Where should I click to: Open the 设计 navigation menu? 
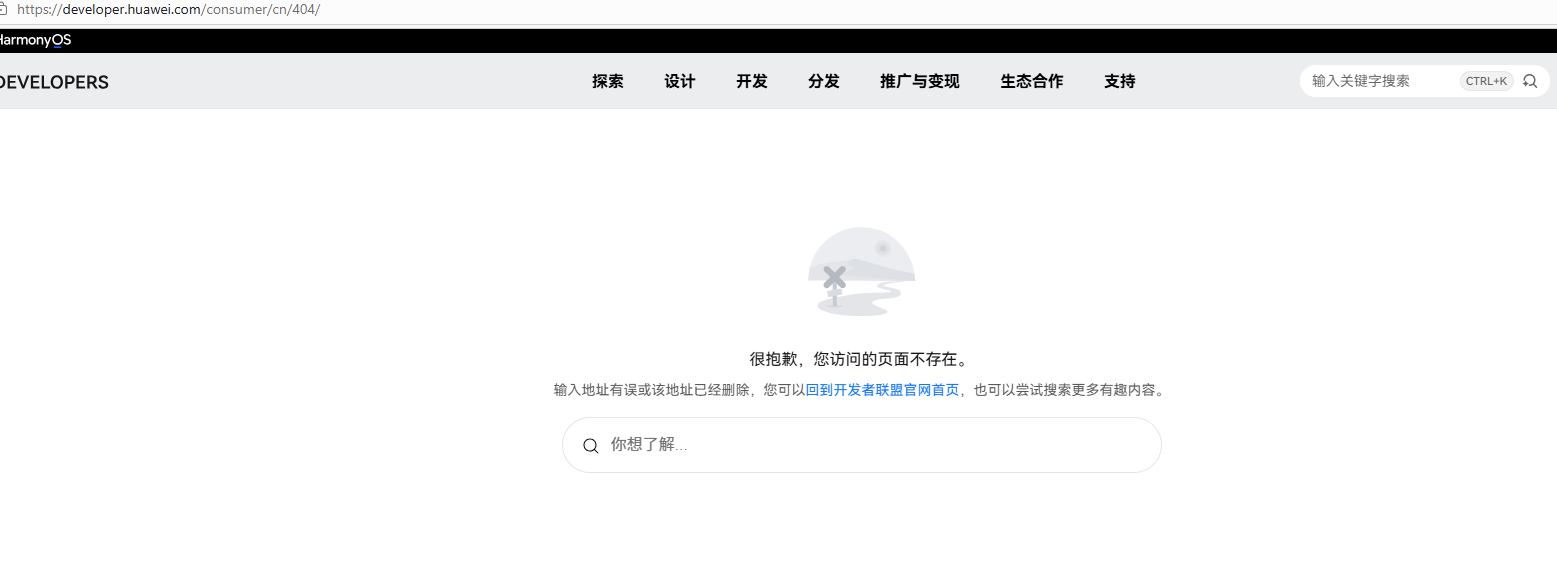click(680, 82)
